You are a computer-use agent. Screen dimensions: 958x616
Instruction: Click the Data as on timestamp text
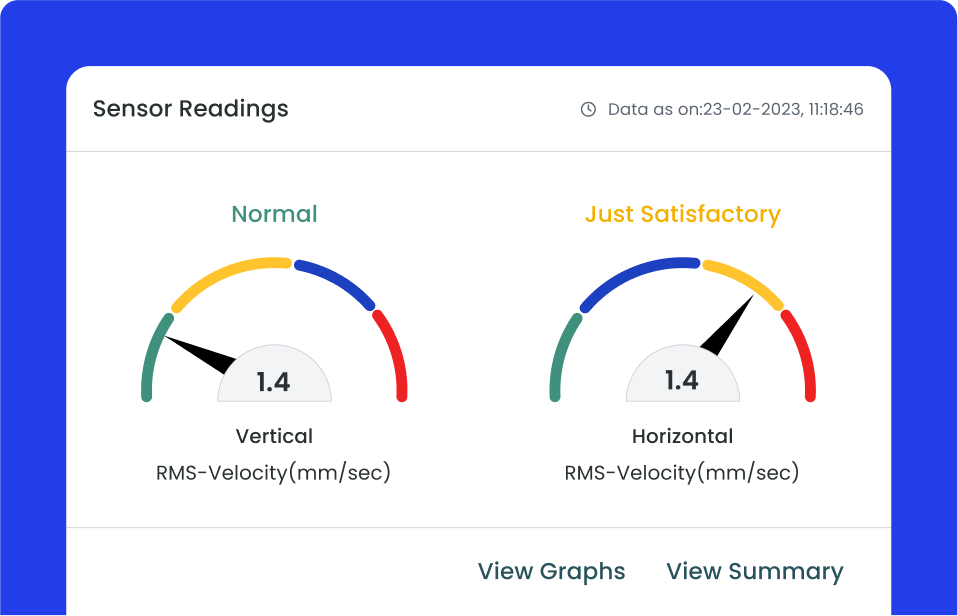click(735, 109)
